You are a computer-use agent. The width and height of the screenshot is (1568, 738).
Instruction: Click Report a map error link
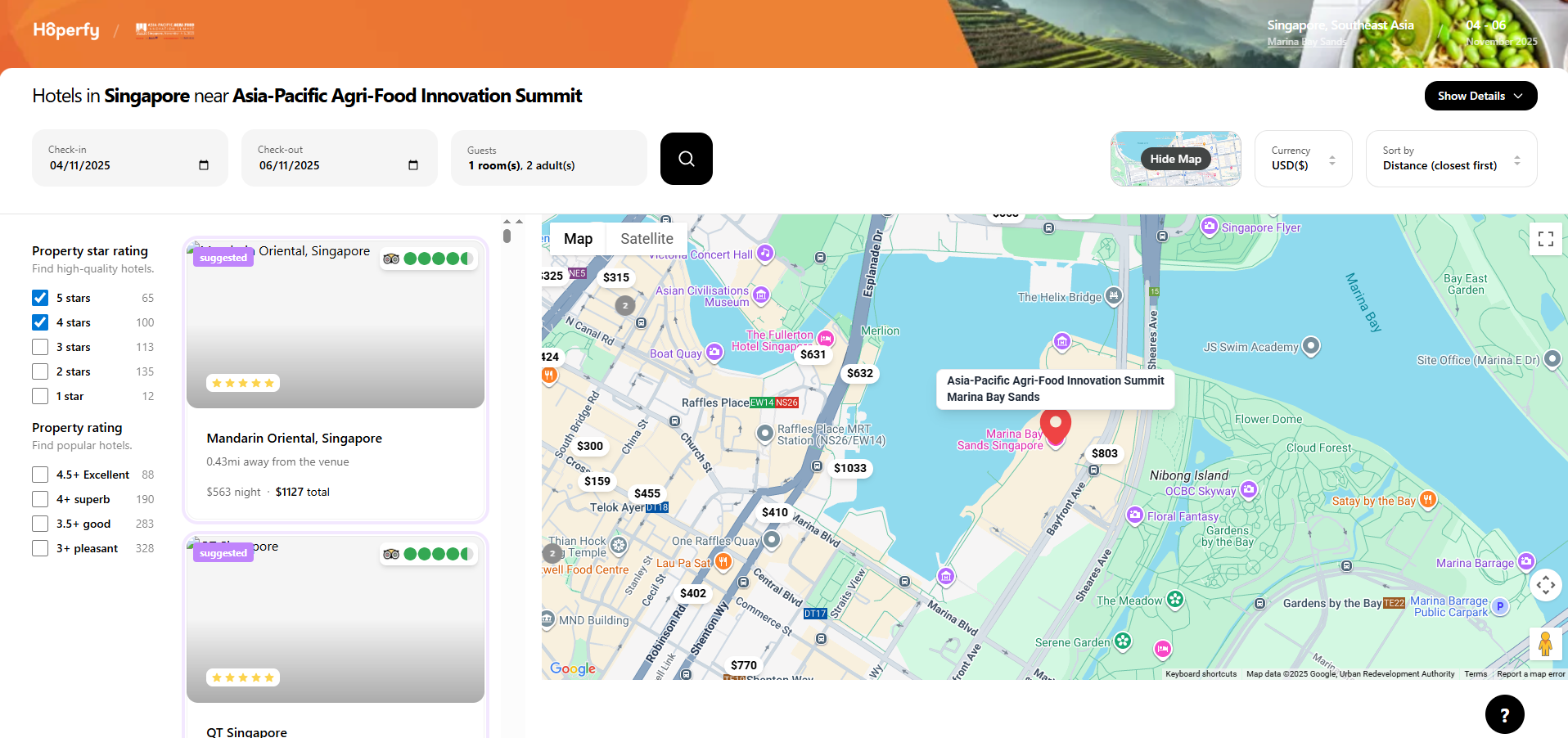1530,674
